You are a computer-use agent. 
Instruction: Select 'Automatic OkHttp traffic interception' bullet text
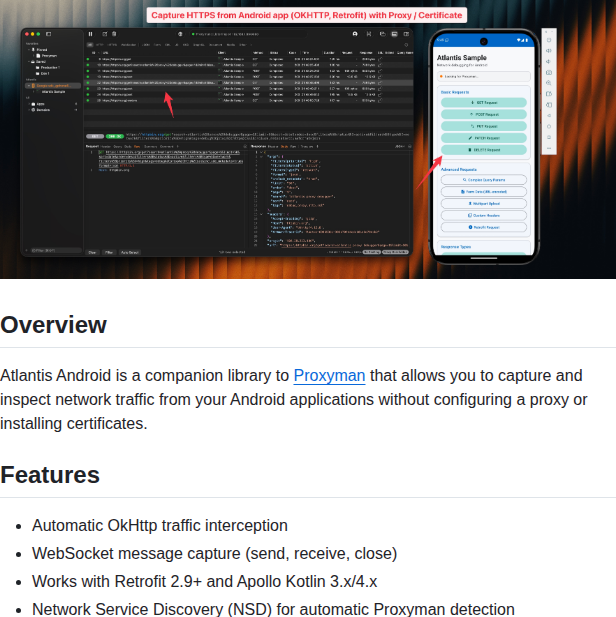(160, 525)
